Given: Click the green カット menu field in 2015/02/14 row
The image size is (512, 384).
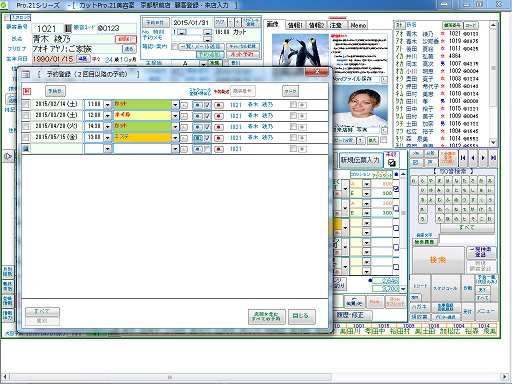Looking at the screenshot, I should pyautogui.click(x=142, y=105).
